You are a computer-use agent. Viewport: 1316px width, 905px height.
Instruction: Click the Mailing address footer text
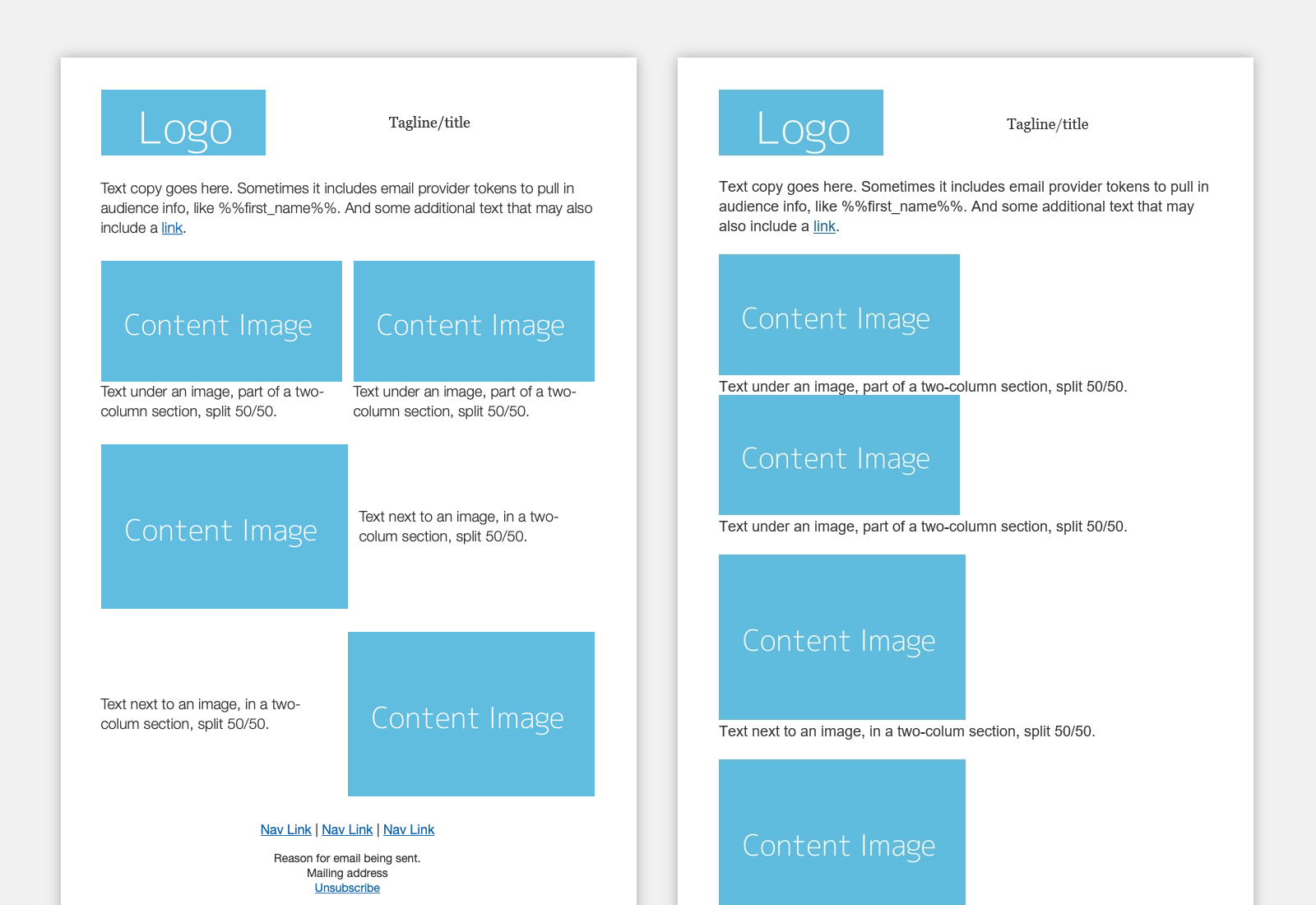click(346, 873)
